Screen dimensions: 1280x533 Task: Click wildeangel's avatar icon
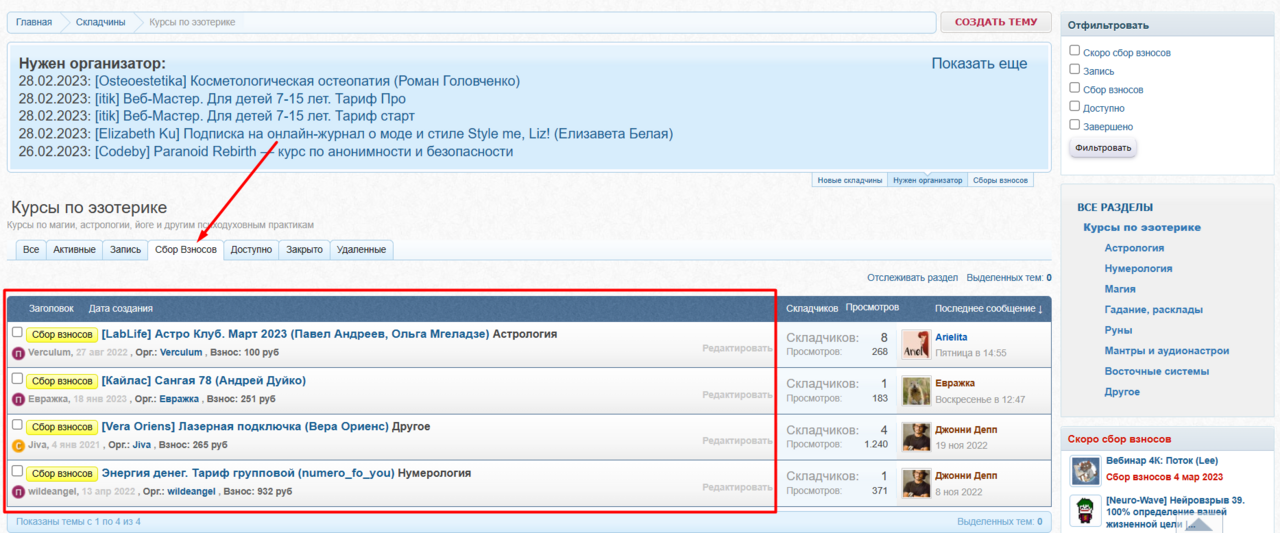coord(18,492)
